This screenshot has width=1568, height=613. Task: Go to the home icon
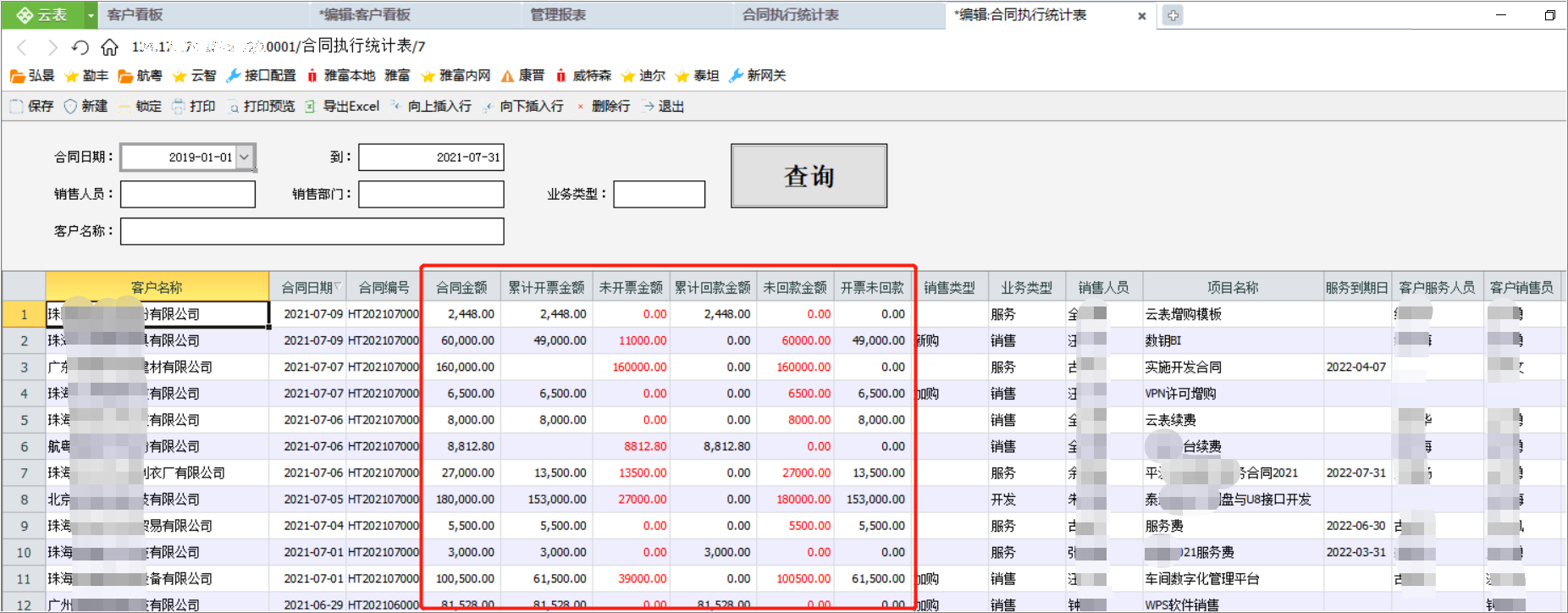click(109, 47)
